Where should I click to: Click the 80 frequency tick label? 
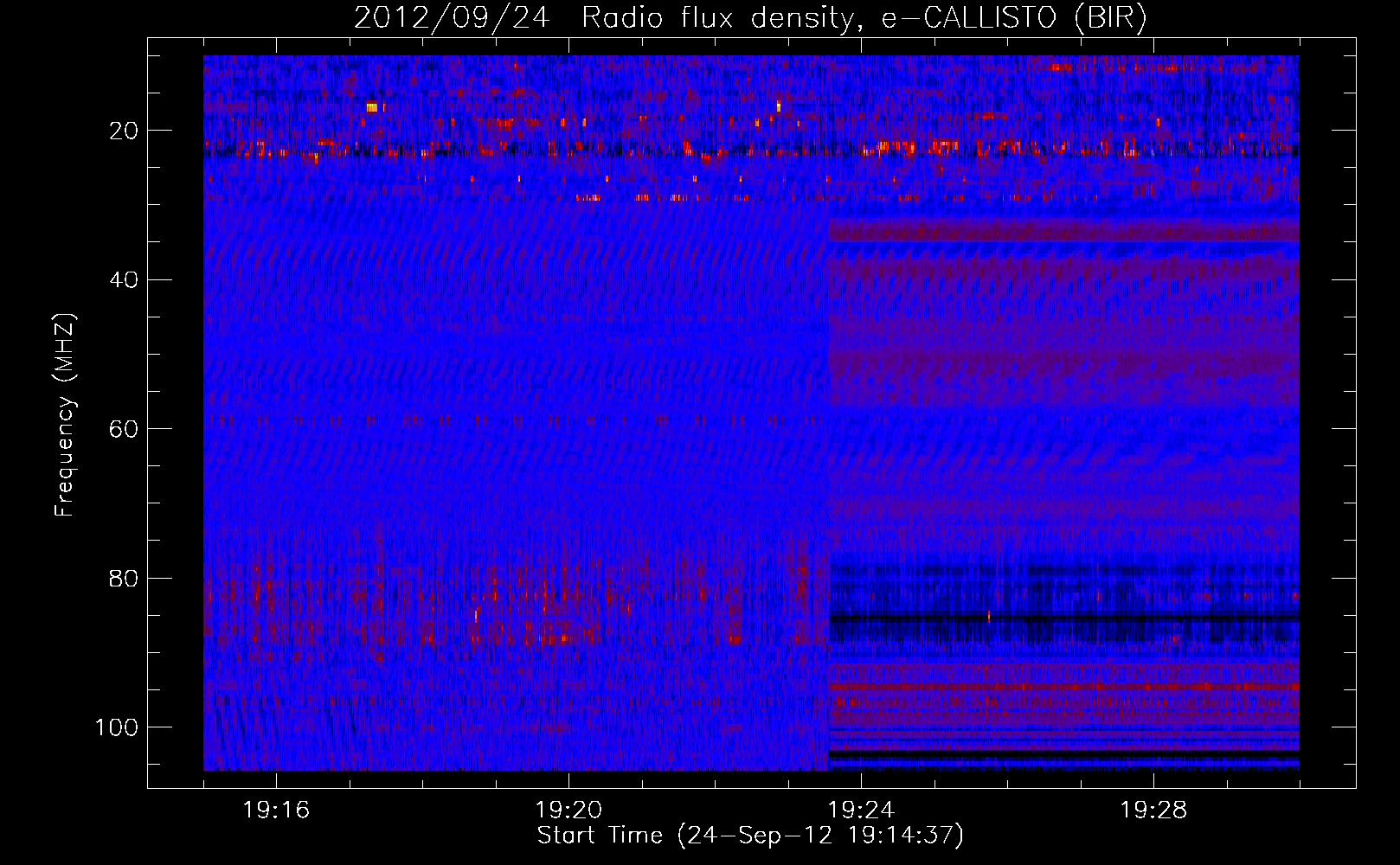coord(125,578)
